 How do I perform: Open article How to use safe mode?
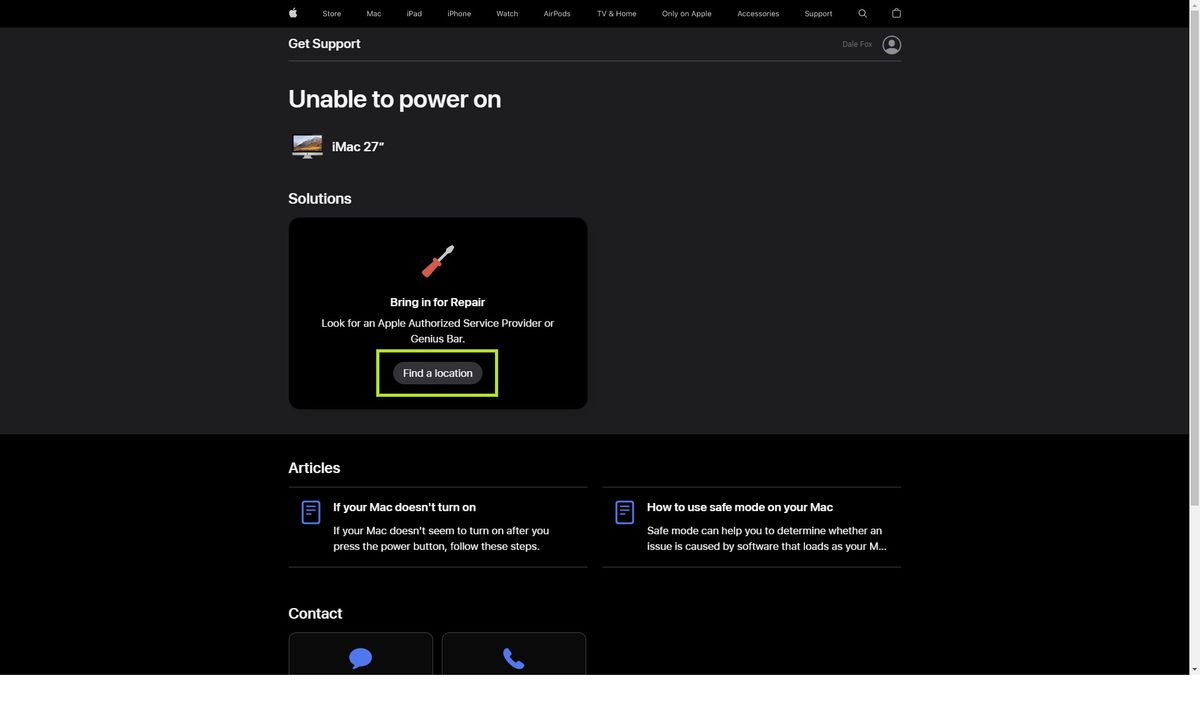(x=740, y=506)
